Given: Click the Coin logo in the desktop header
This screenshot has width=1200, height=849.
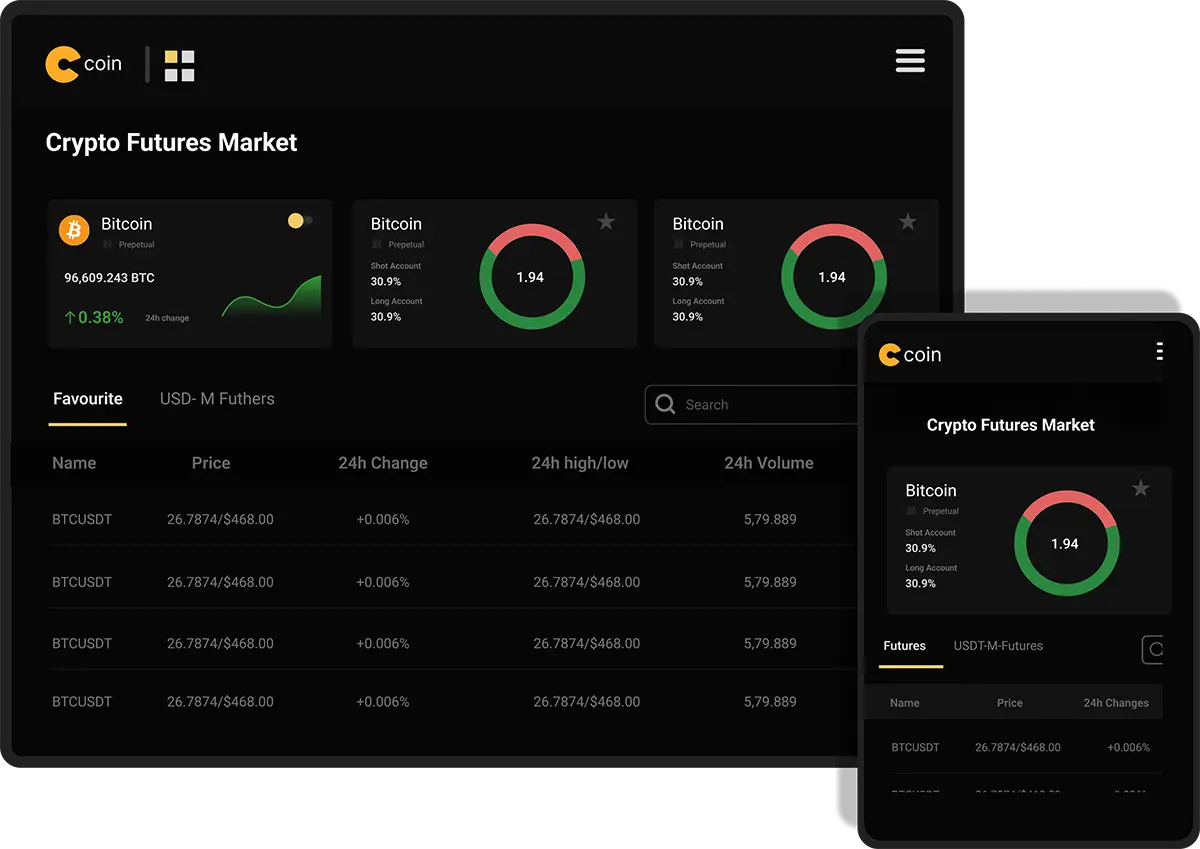Looking at the screenshot, I should tap(84, 63).
